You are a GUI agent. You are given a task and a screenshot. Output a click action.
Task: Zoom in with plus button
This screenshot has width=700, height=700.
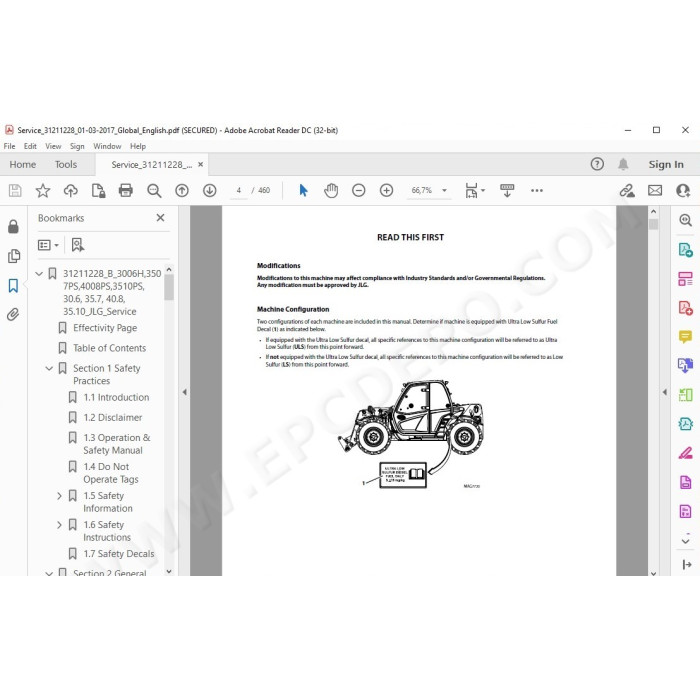tap(386, 191)
